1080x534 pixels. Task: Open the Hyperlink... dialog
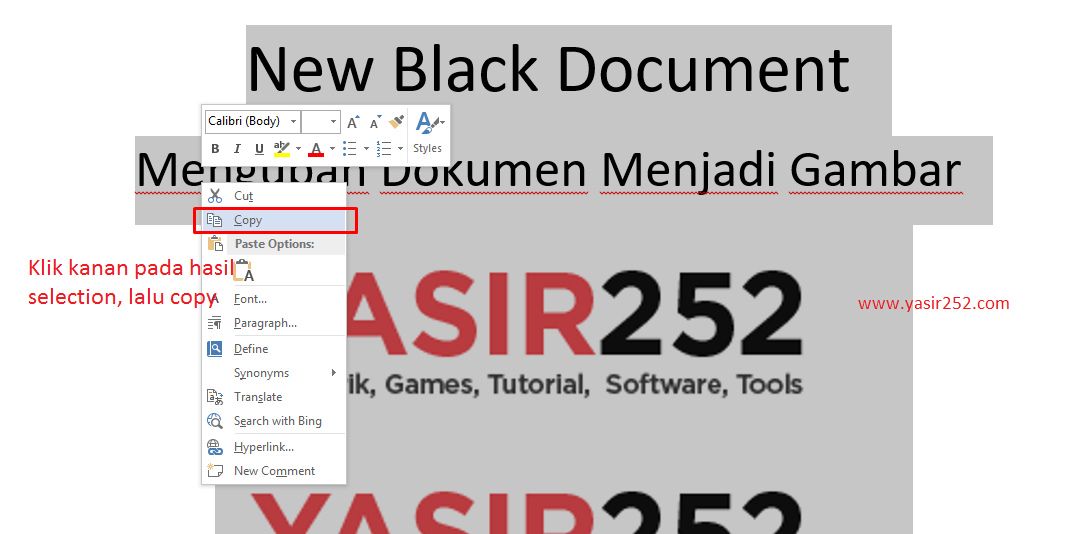click(263, 447)
